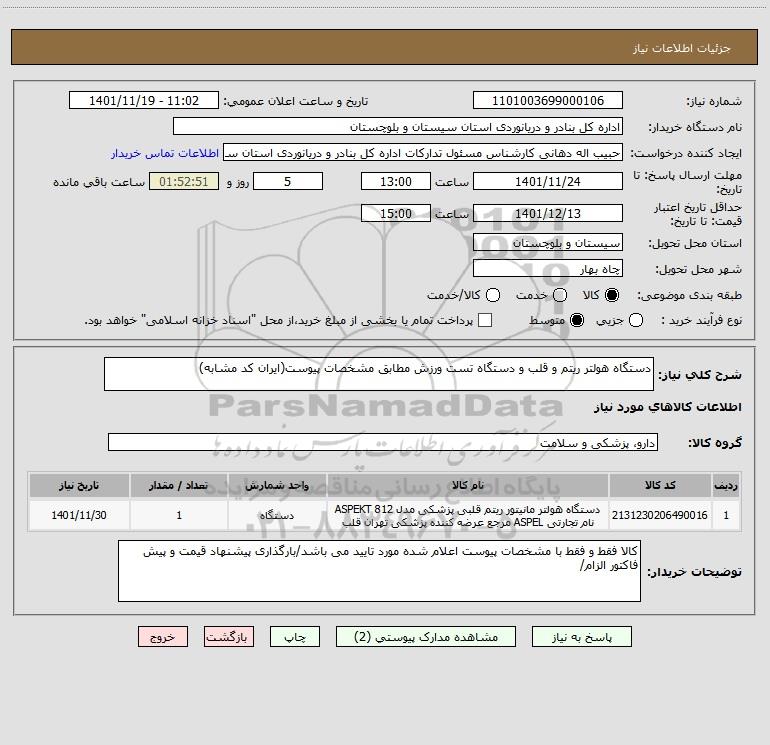Choose the متوسط purchase process option
770x745 pixels.
tap(577, 320)
